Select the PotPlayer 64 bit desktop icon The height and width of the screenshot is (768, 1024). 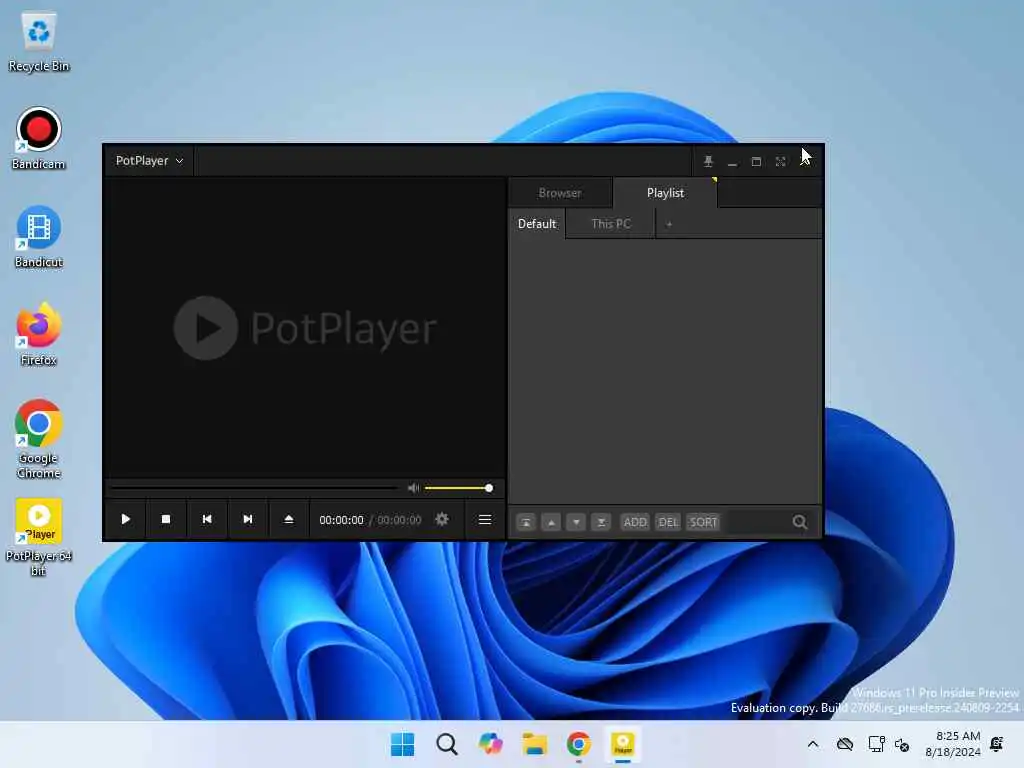[x=39, y=537]
